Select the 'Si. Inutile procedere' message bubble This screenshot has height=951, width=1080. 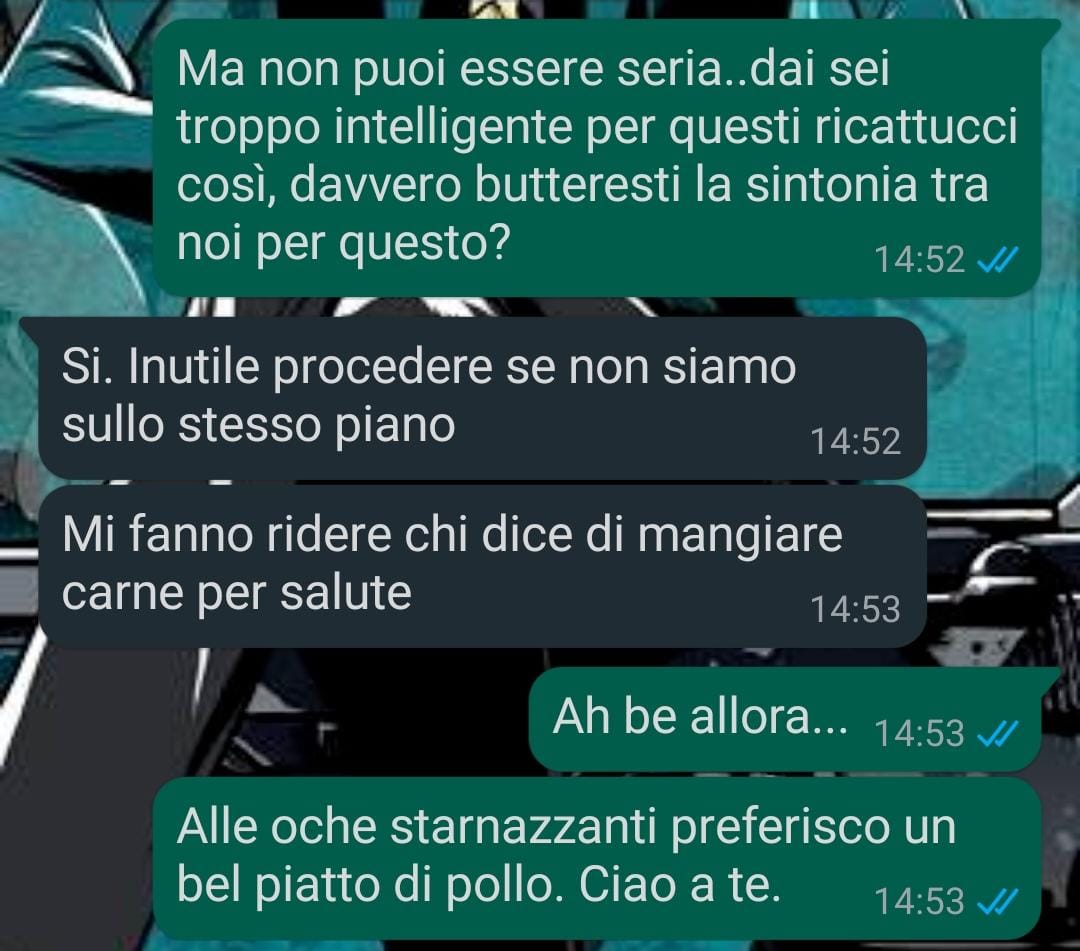[482, 398]
